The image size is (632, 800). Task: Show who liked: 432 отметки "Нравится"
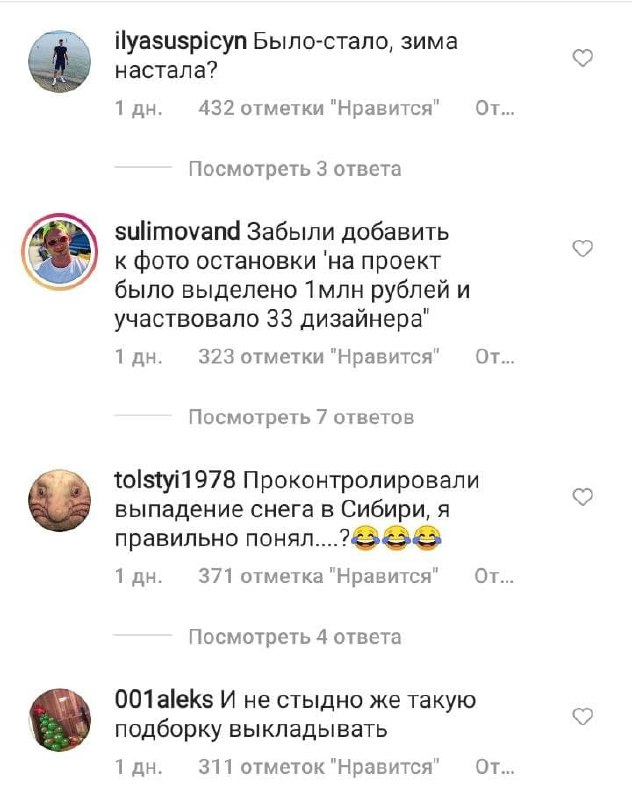319,108
